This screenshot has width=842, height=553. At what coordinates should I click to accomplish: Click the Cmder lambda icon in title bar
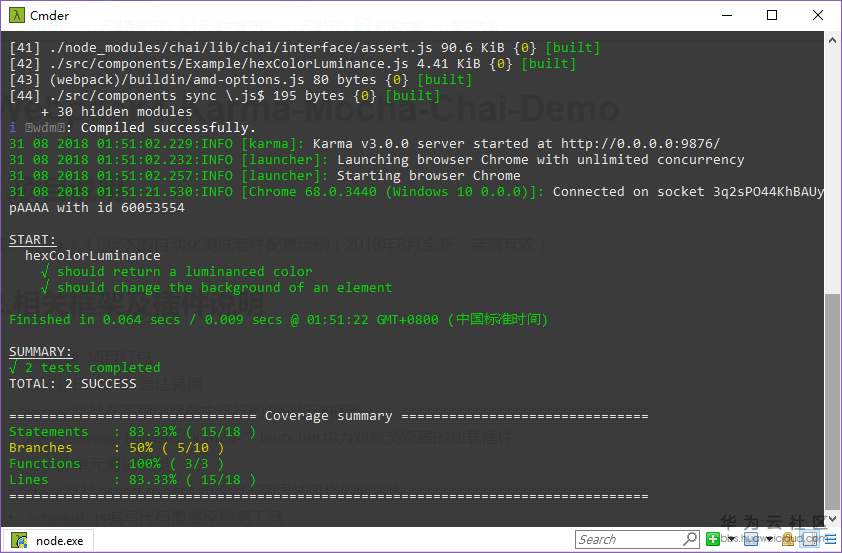(x=15, y=15)
